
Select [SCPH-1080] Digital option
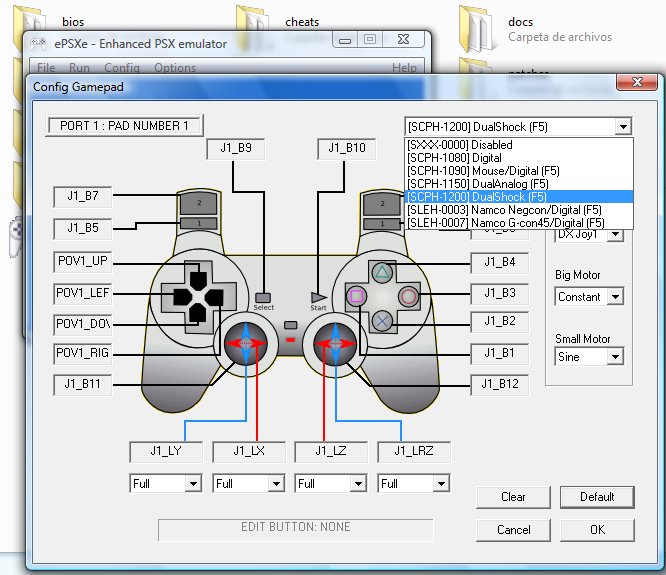519,158
